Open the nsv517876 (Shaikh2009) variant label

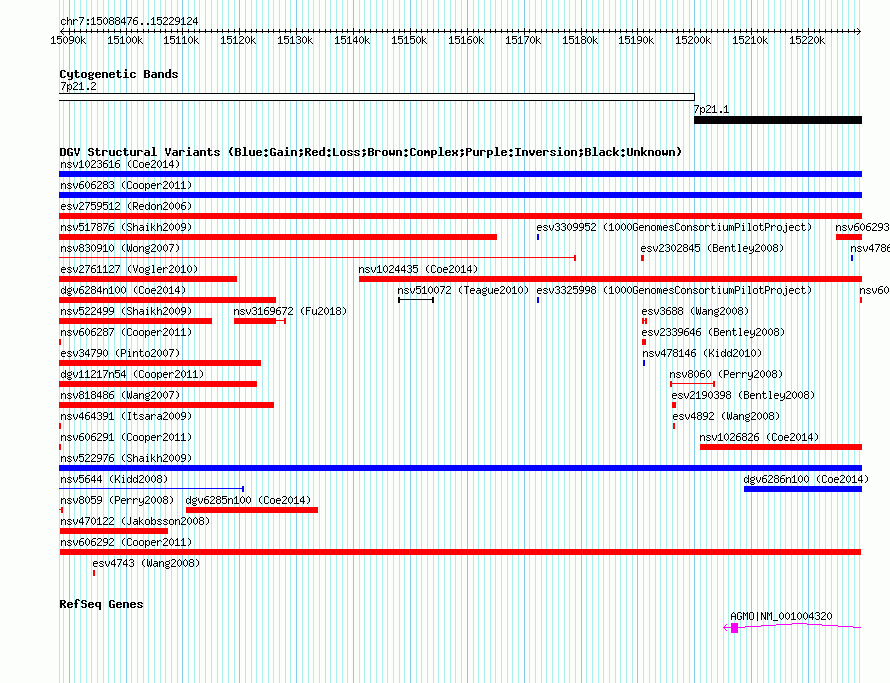pyautogui.click(x=126, y=227)
